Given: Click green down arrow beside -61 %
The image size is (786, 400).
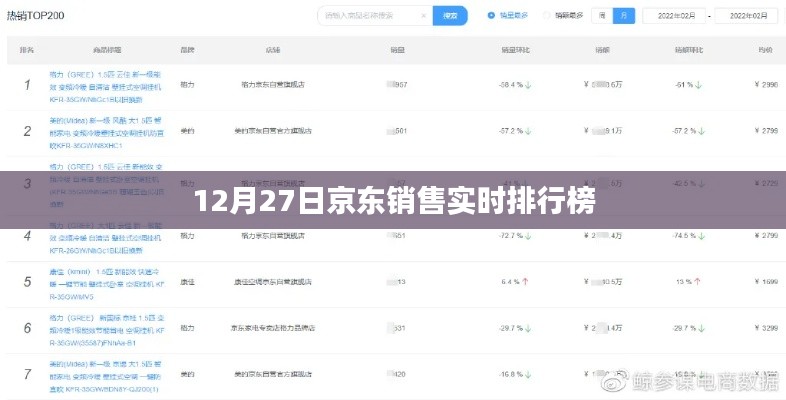Looking at the screenshot, I should [699, 85].
